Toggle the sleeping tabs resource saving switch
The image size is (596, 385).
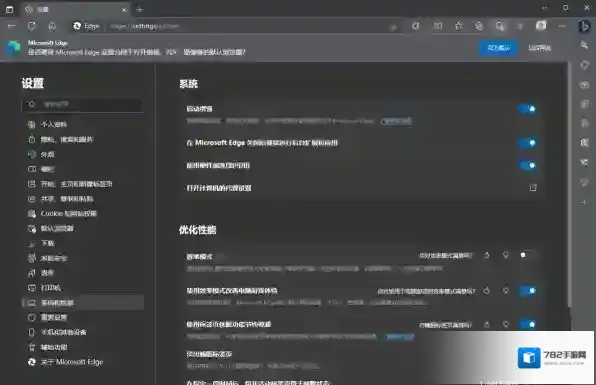coord(528,325)
